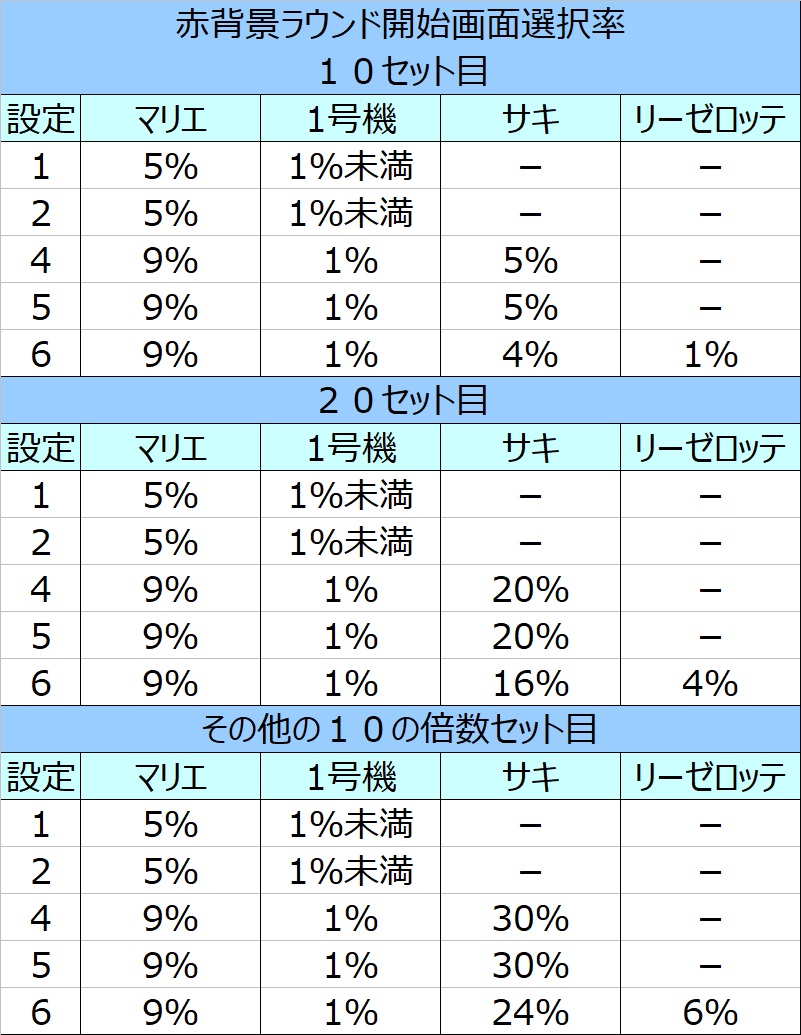Viewport: 801px width, 1035px height.
Task: Select 30% サキ cell for 設定5
Action: tap(530, 965)
